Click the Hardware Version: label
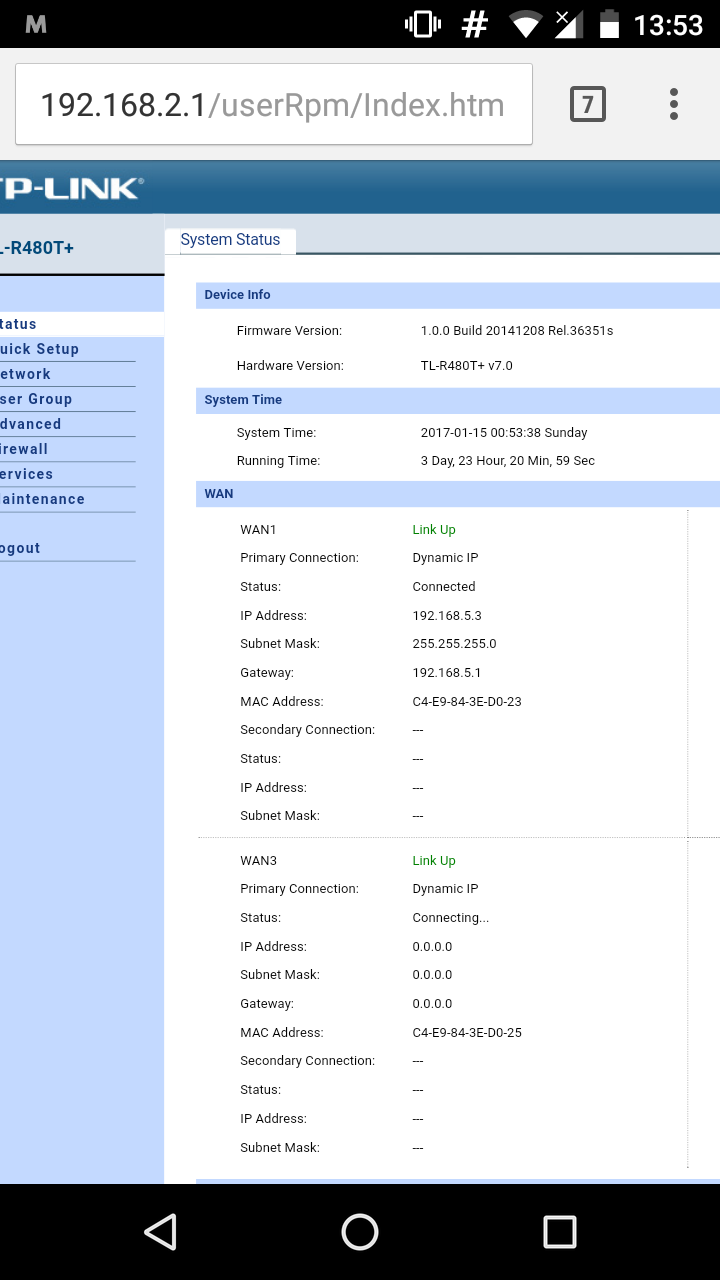 pos(290,366)
